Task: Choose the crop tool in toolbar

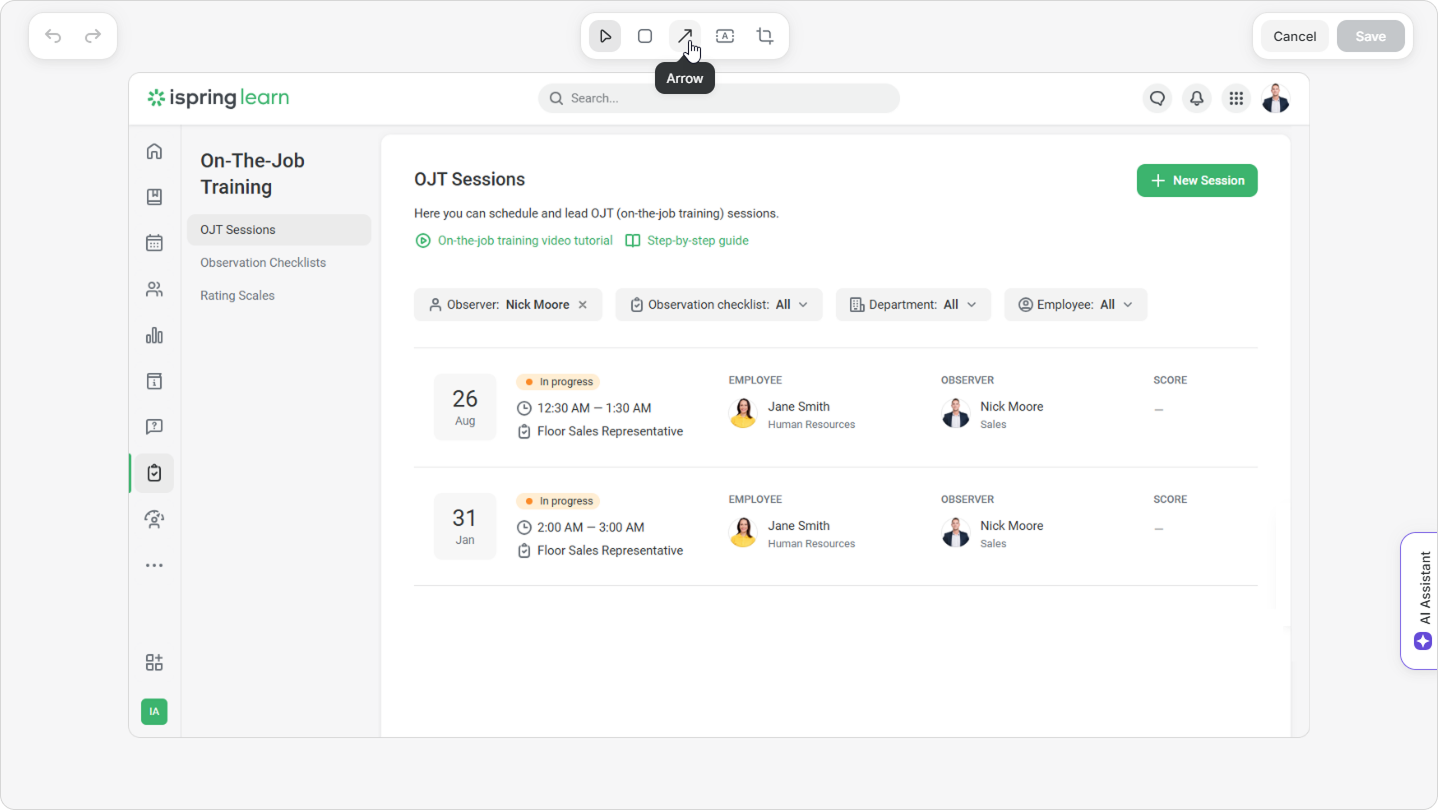Action: click(765, 36)
